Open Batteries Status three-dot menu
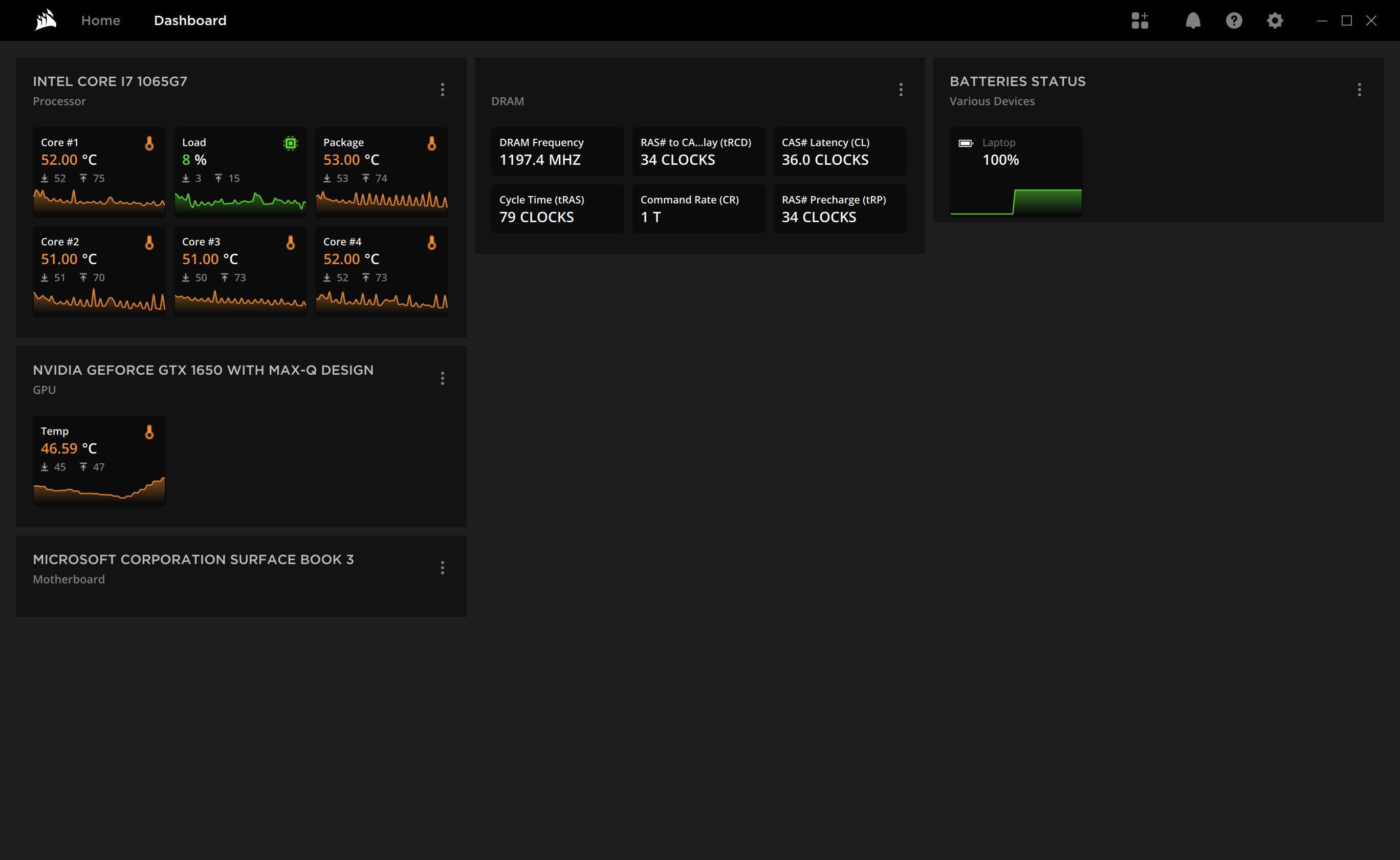 coord(1359,89)
